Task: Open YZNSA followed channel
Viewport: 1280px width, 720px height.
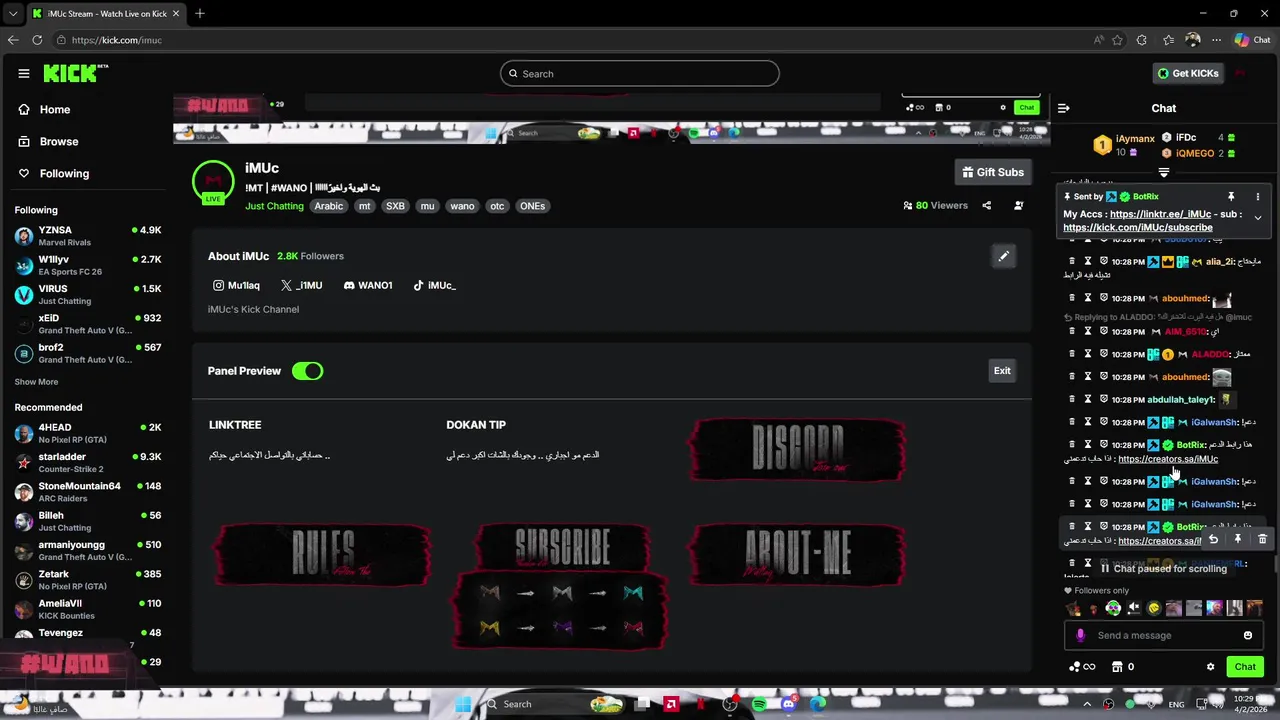Action: coord(87,236)
